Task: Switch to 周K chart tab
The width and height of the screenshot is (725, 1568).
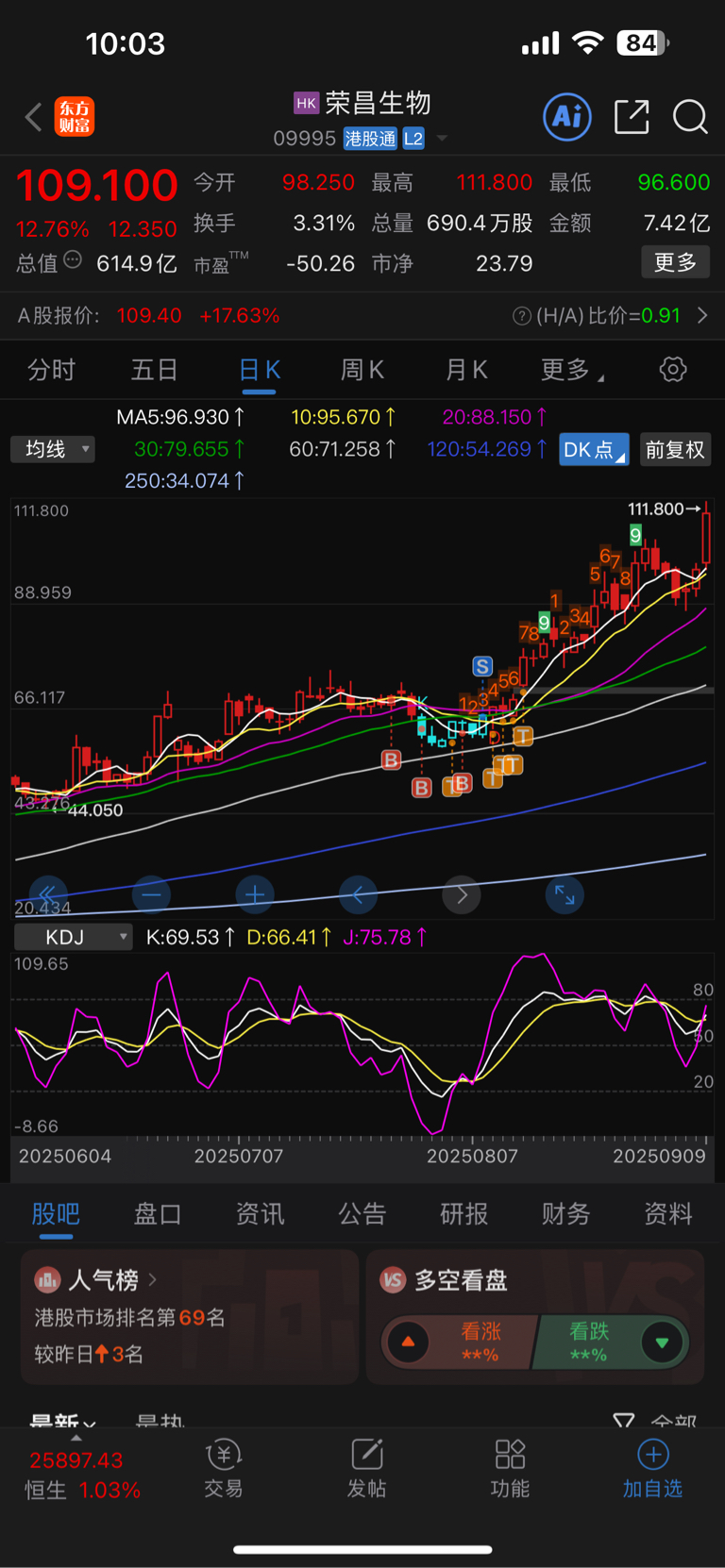Action: (x=362, y=370)
